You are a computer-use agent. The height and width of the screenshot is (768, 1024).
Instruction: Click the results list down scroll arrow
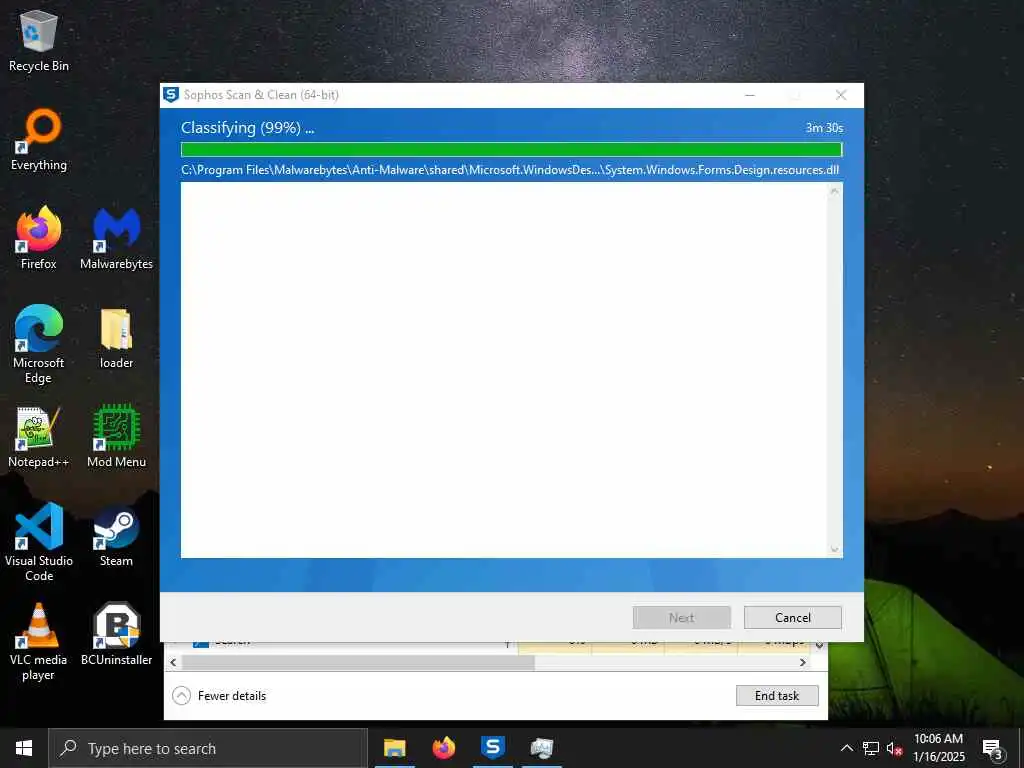coord(834,550)
